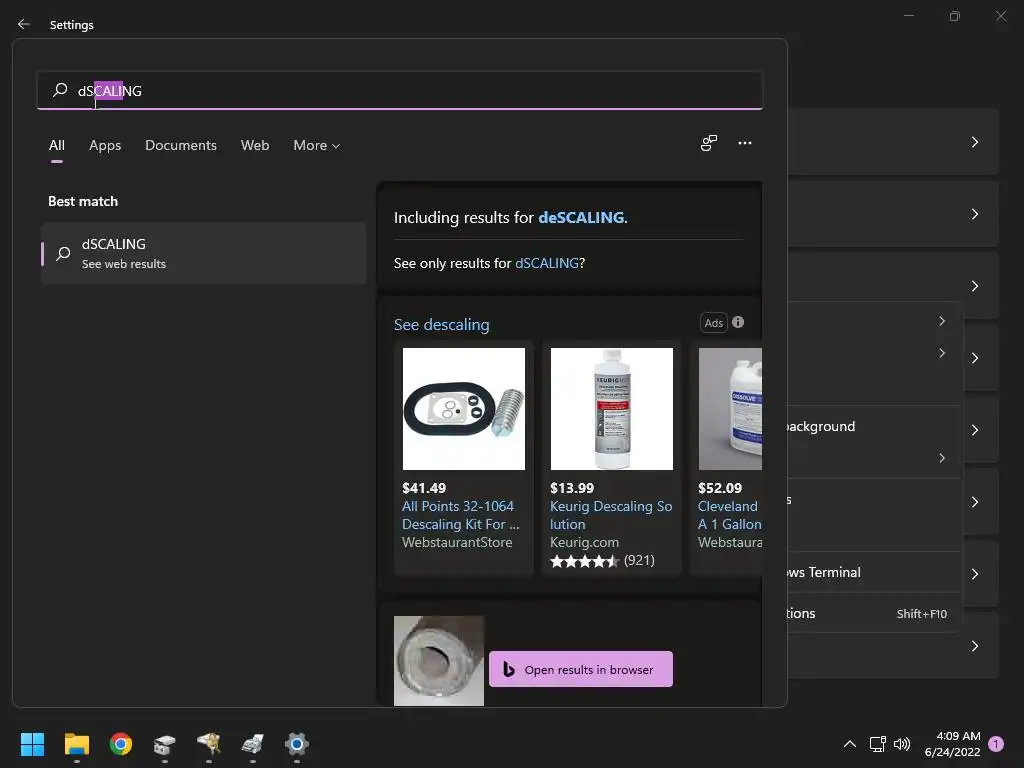Open the notification badge showing 1
Screen dimensions: 1024x768
(x=996, y=744)
